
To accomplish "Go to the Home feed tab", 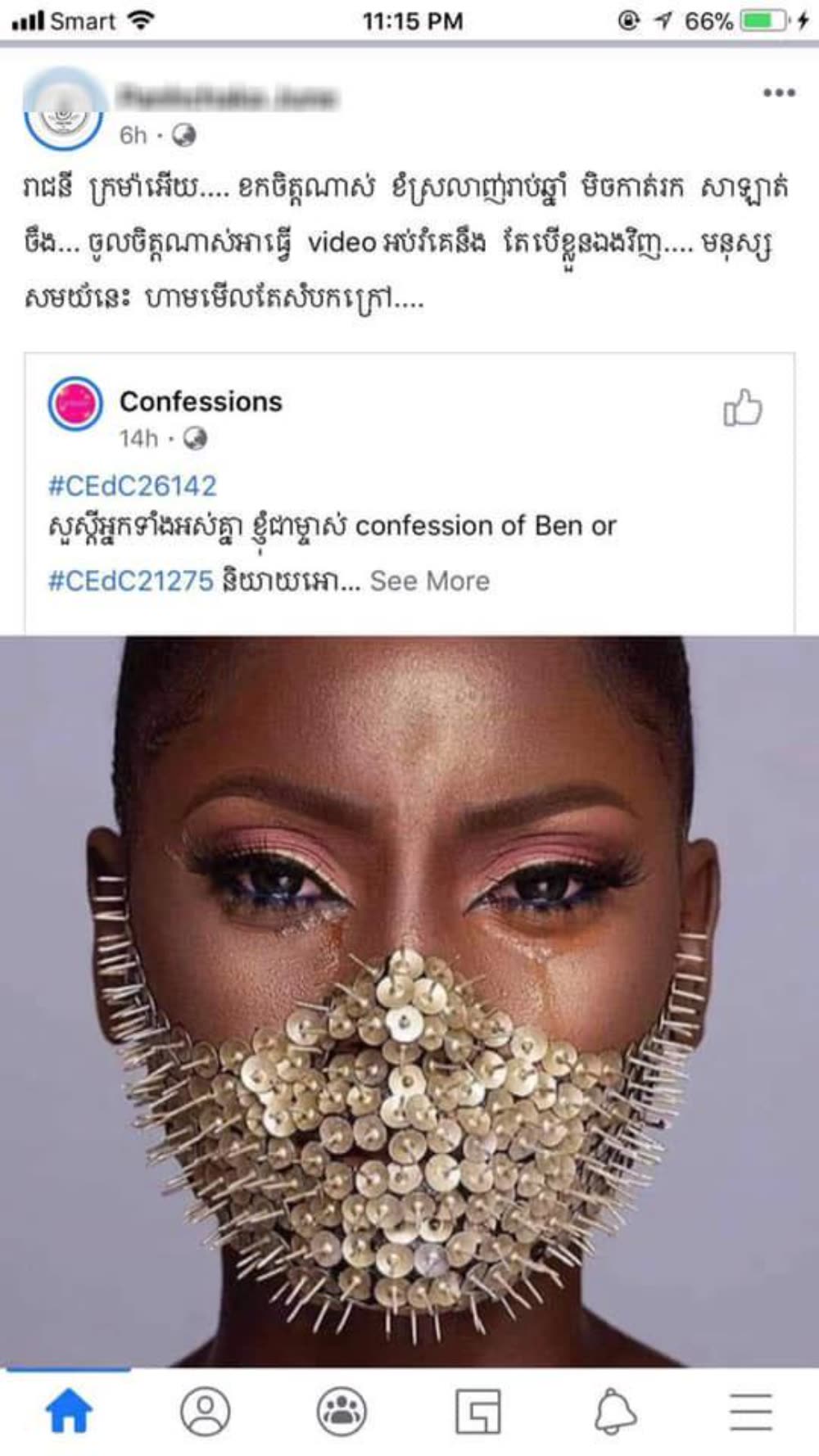I will [69, 1412].
